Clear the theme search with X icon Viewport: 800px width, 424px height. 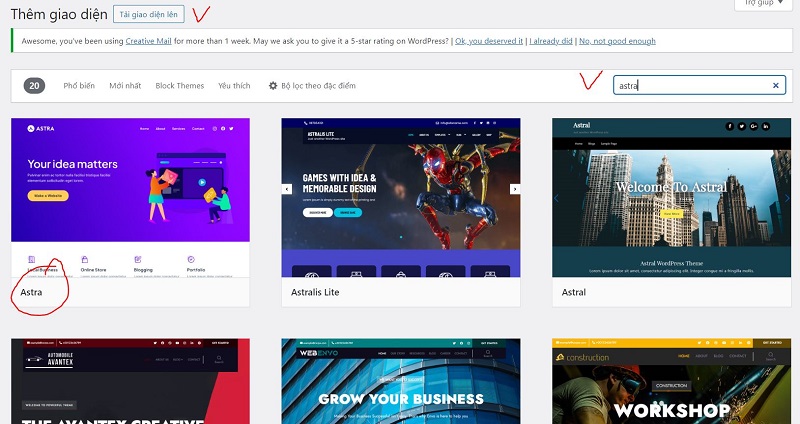tap(776, 86)
